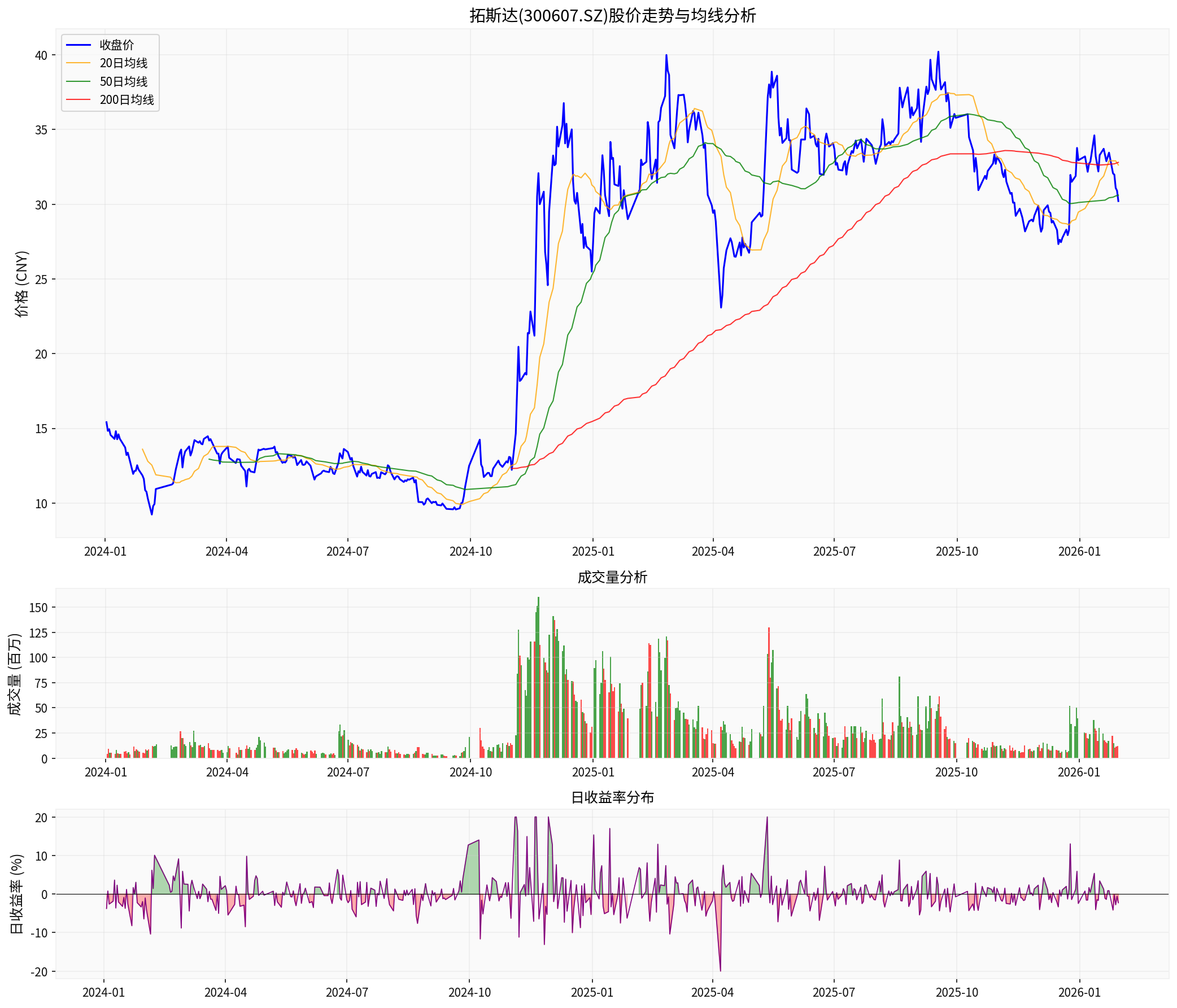Click the 价格 (CNY) y-axis label

pyautogui.click(x=21, y=283)
